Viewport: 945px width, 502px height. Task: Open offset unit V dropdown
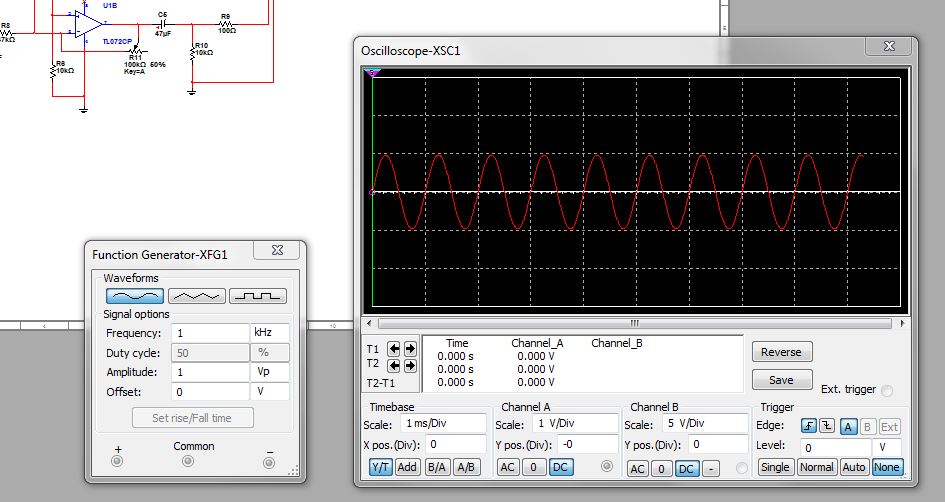point(269,392)
